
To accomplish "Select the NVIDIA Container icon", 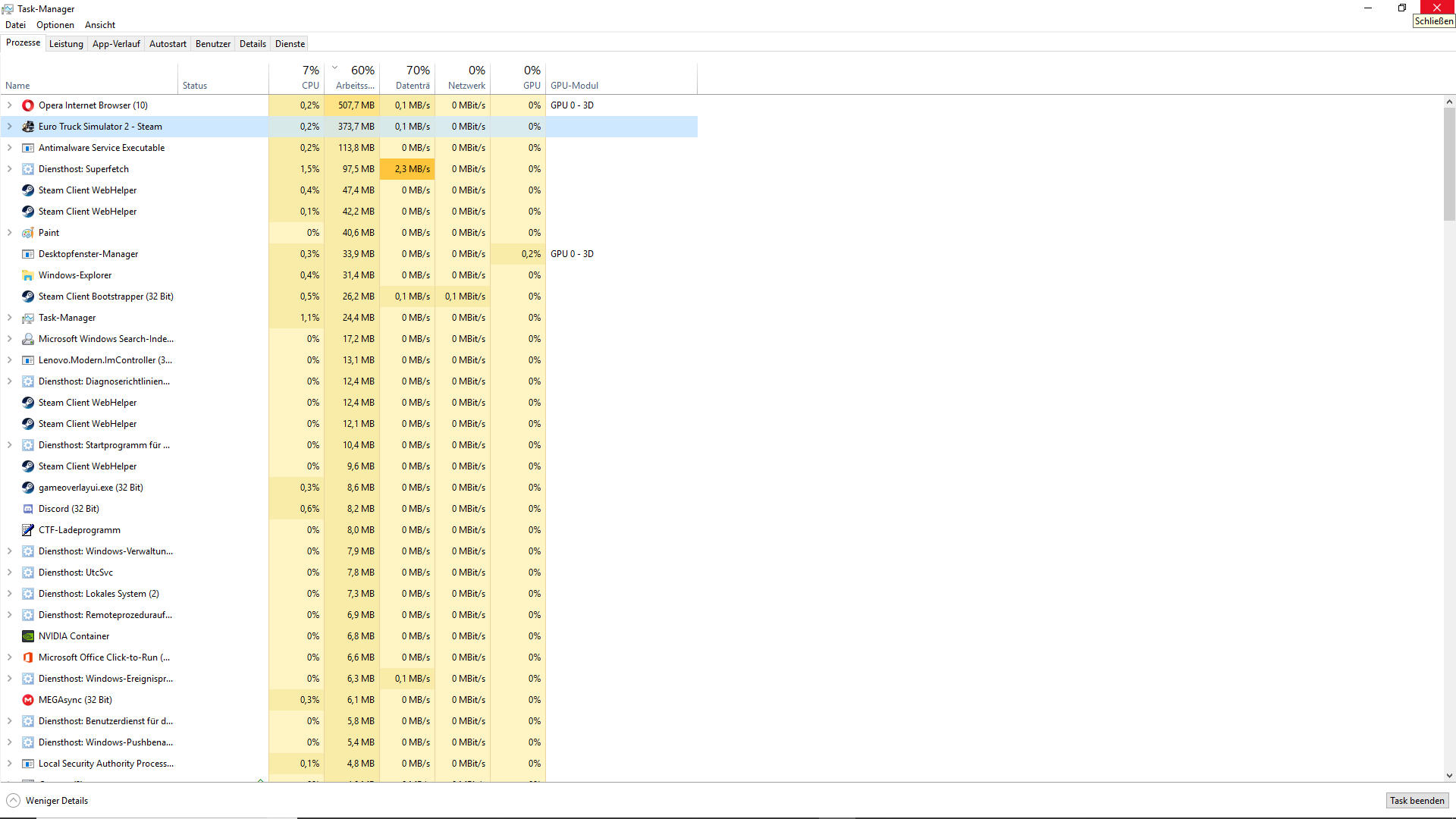I will [x=28, y=636].
